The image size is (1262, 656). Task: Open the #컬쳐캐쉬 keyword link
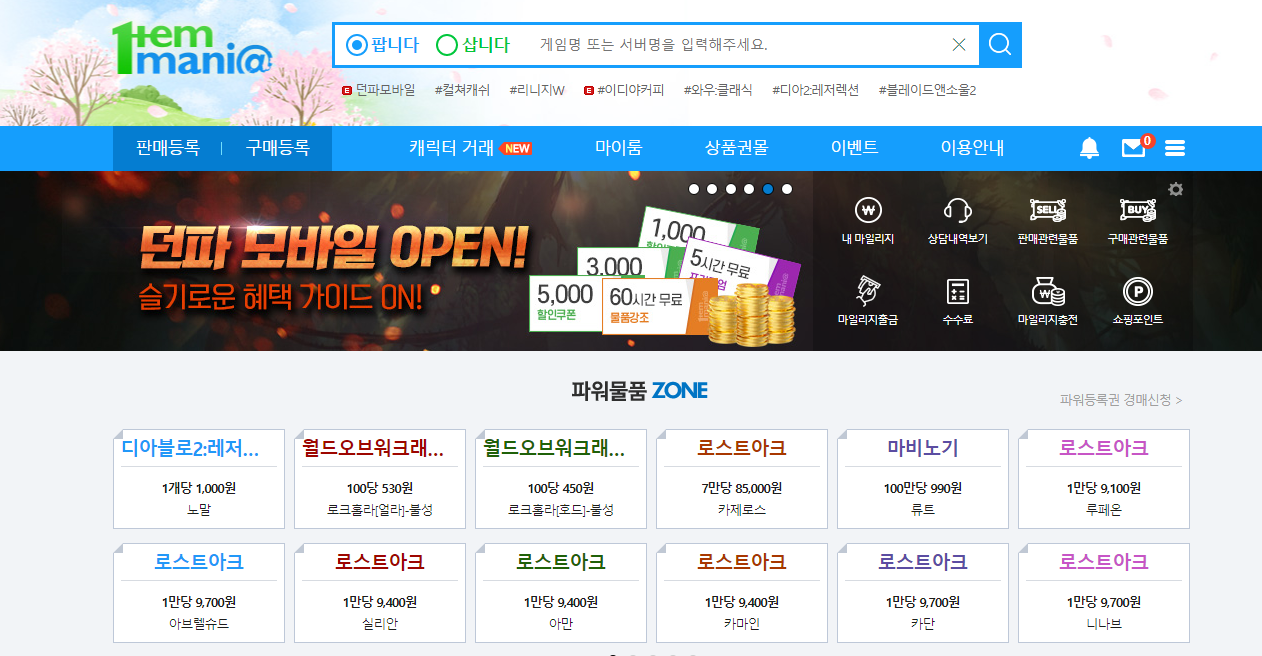pyautogui.click(x=463, y=90)
